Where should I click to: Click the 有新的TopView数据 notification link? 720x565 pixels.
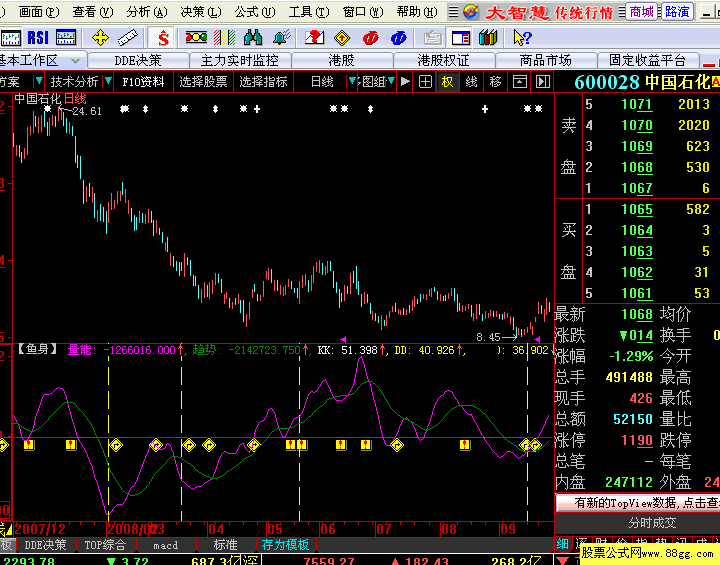click(x=638, y=503)
